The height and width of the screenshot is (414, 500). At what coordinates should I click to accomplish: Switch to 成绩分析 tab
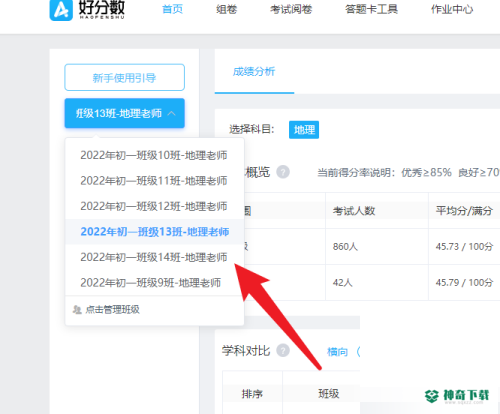pyautogui.click(x=254, y=71)
